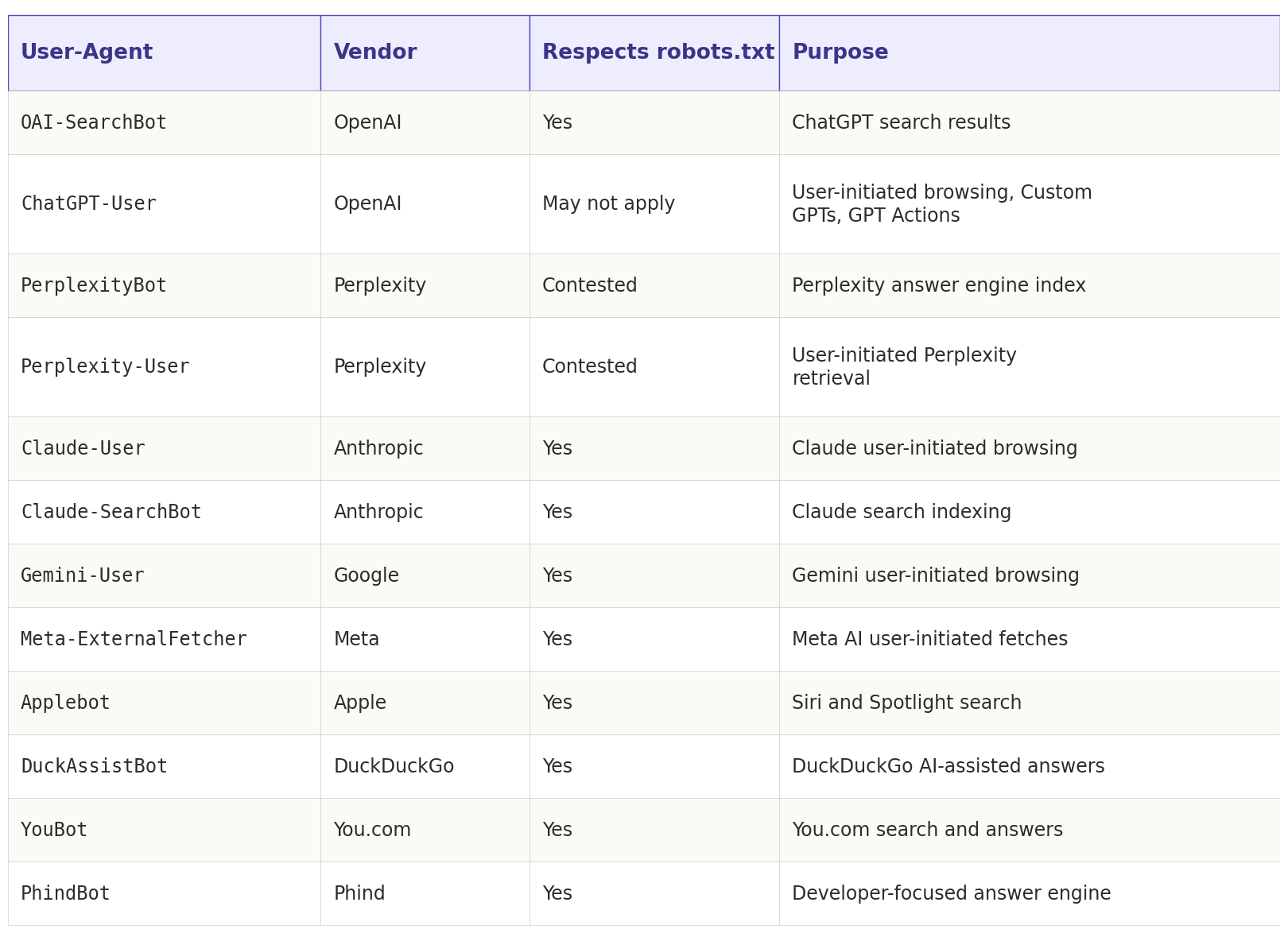Click the Meta vendor cell
The height and width of the screenshot is (941, 1288).
tap(425, 639)
